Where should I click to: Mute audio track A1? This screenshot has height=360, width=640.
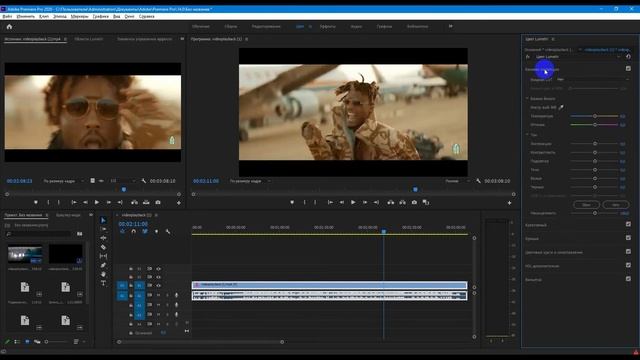click(x=158, y=295)
